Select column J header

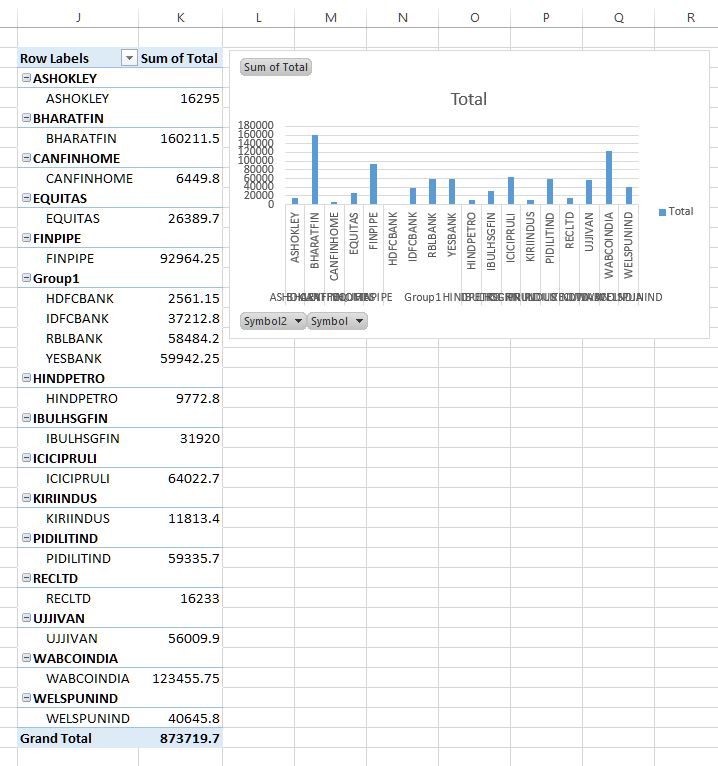(78, 18)
